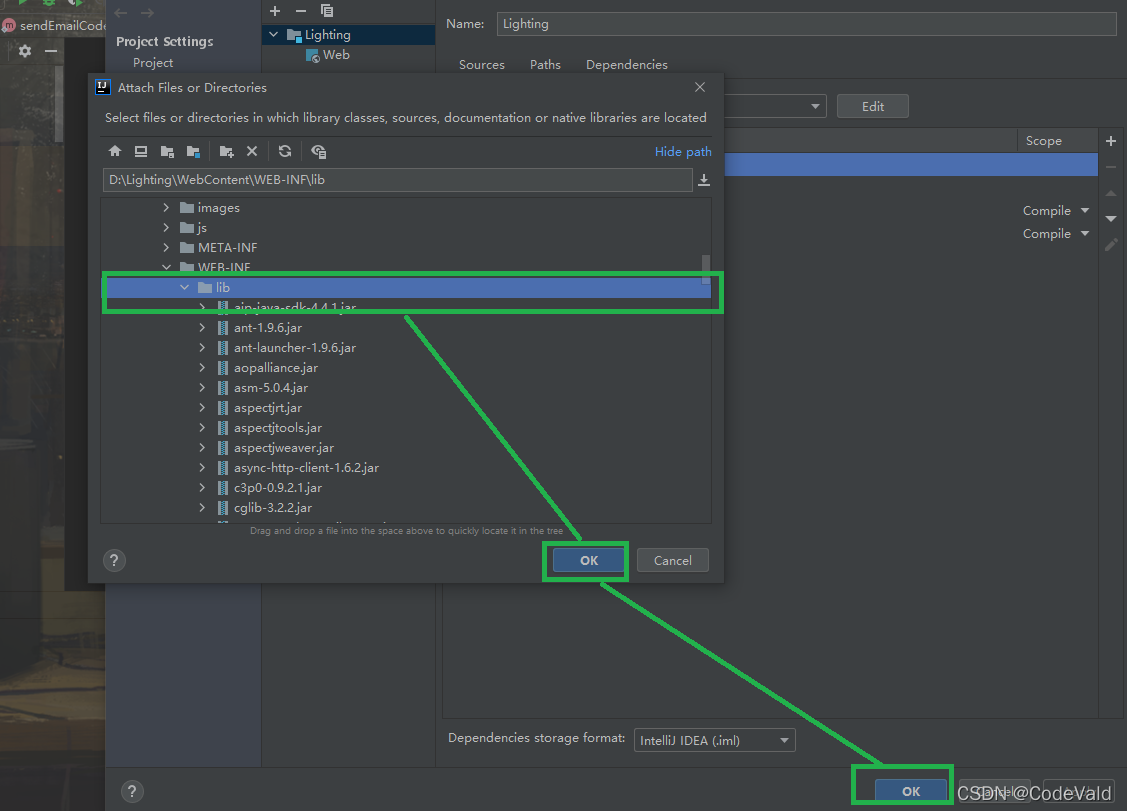This screenshot has width=1127, height=811.
Task: Select aspectjrt.jar
Action: point(267,408)
